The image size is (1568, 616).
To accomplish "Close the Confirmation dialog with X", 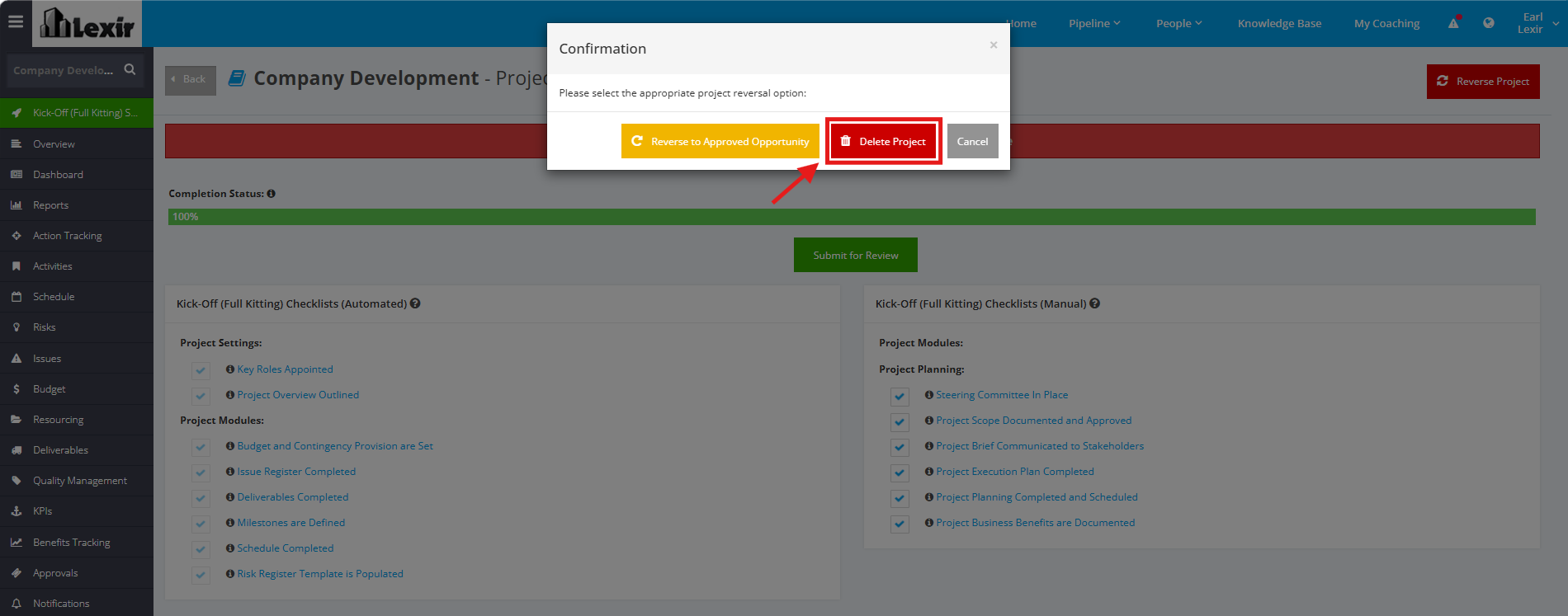I will pyautogui.click(x=994, y=45).
